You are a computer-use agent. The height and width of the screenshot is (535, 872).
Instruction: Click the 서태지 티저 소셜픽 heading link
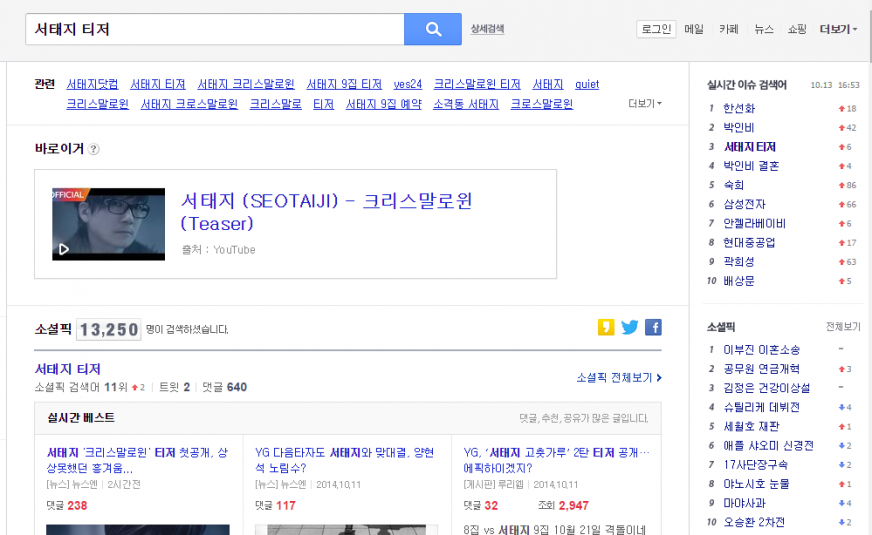[x=68, y=369]
